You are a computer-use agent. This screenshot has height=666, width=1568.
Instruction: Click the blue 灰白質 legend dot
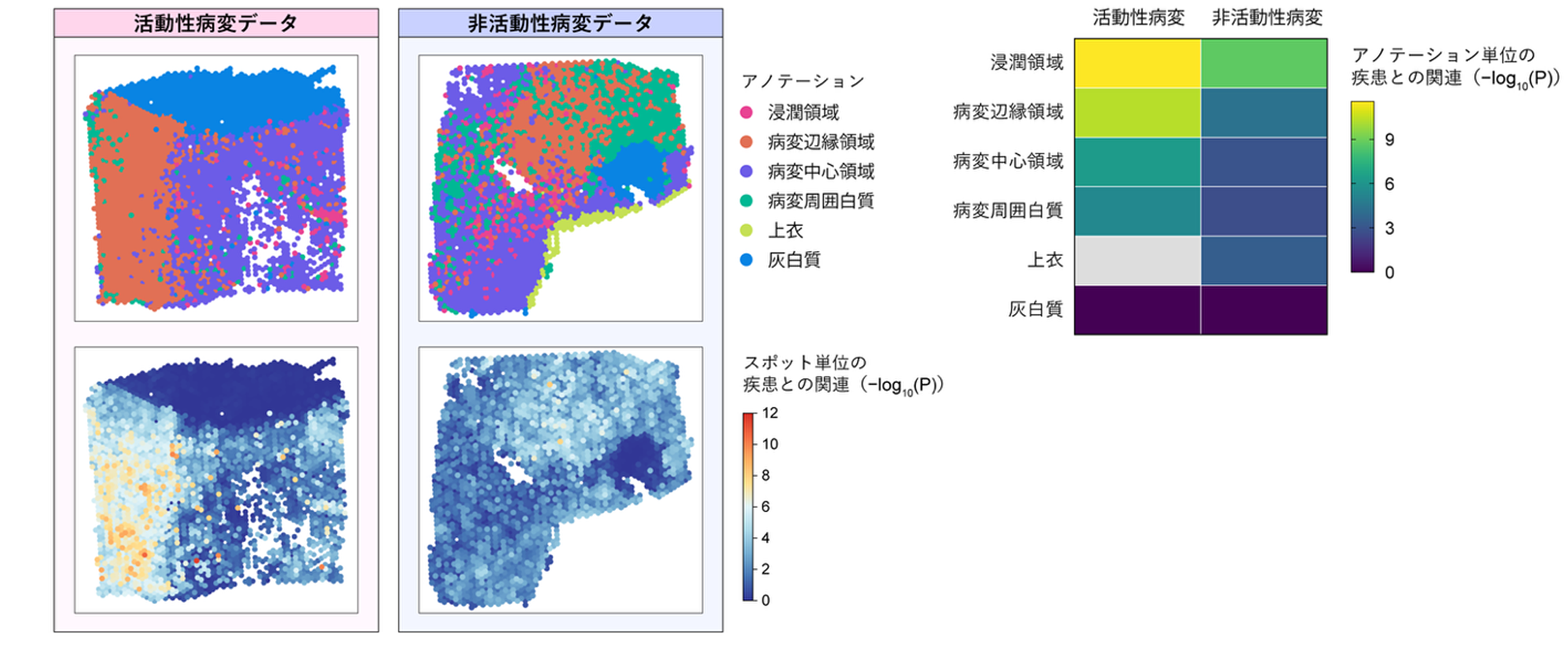(746, 260)
